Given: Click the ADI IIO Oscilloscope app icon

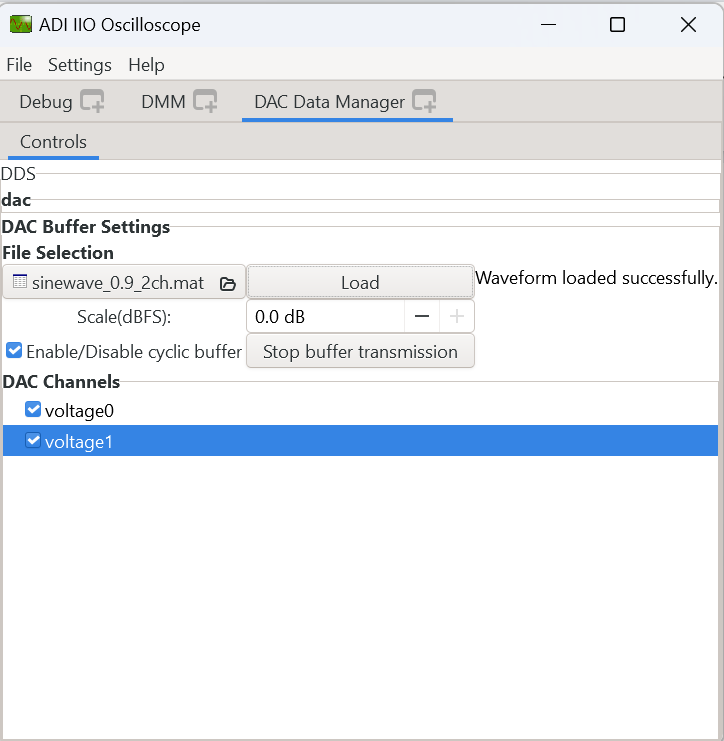Looking at the screenshot, I should coord(21,25).
